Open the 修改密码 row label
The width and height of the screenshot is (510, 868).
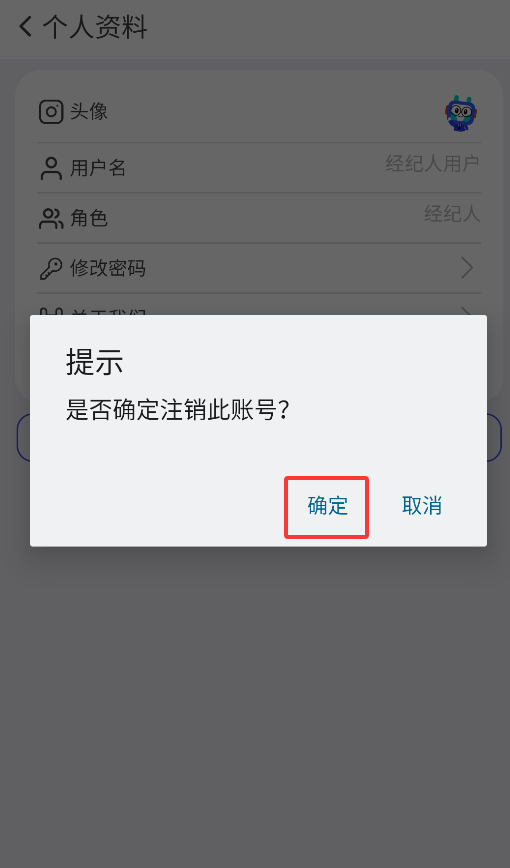pos(107,268)
